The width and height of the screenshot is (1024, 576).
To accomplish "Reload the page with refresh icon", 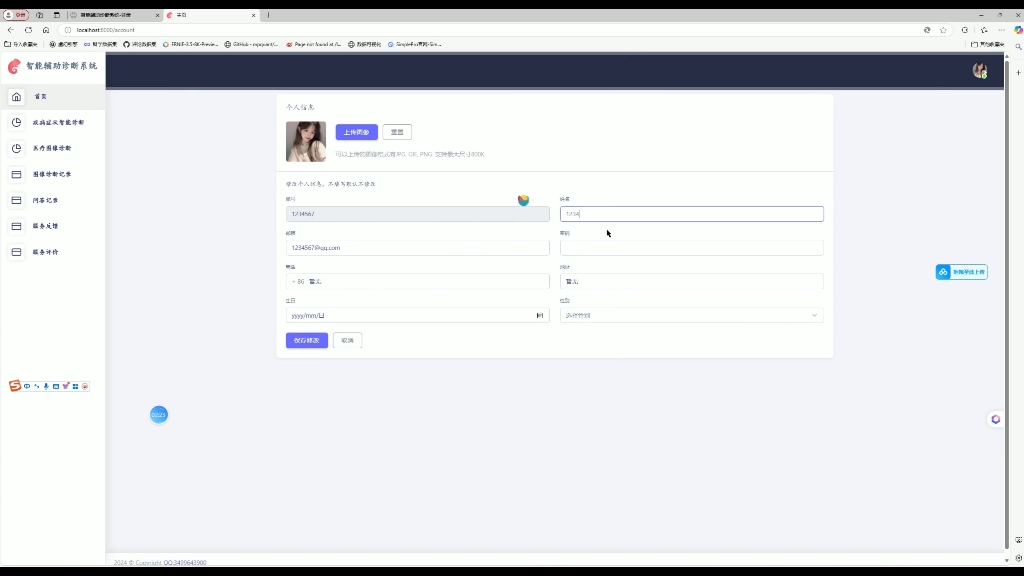I will 28,30.
